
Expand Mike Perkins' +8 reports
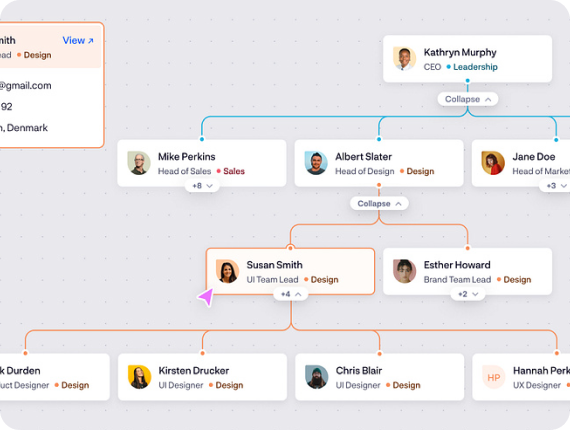coord(202,186)
